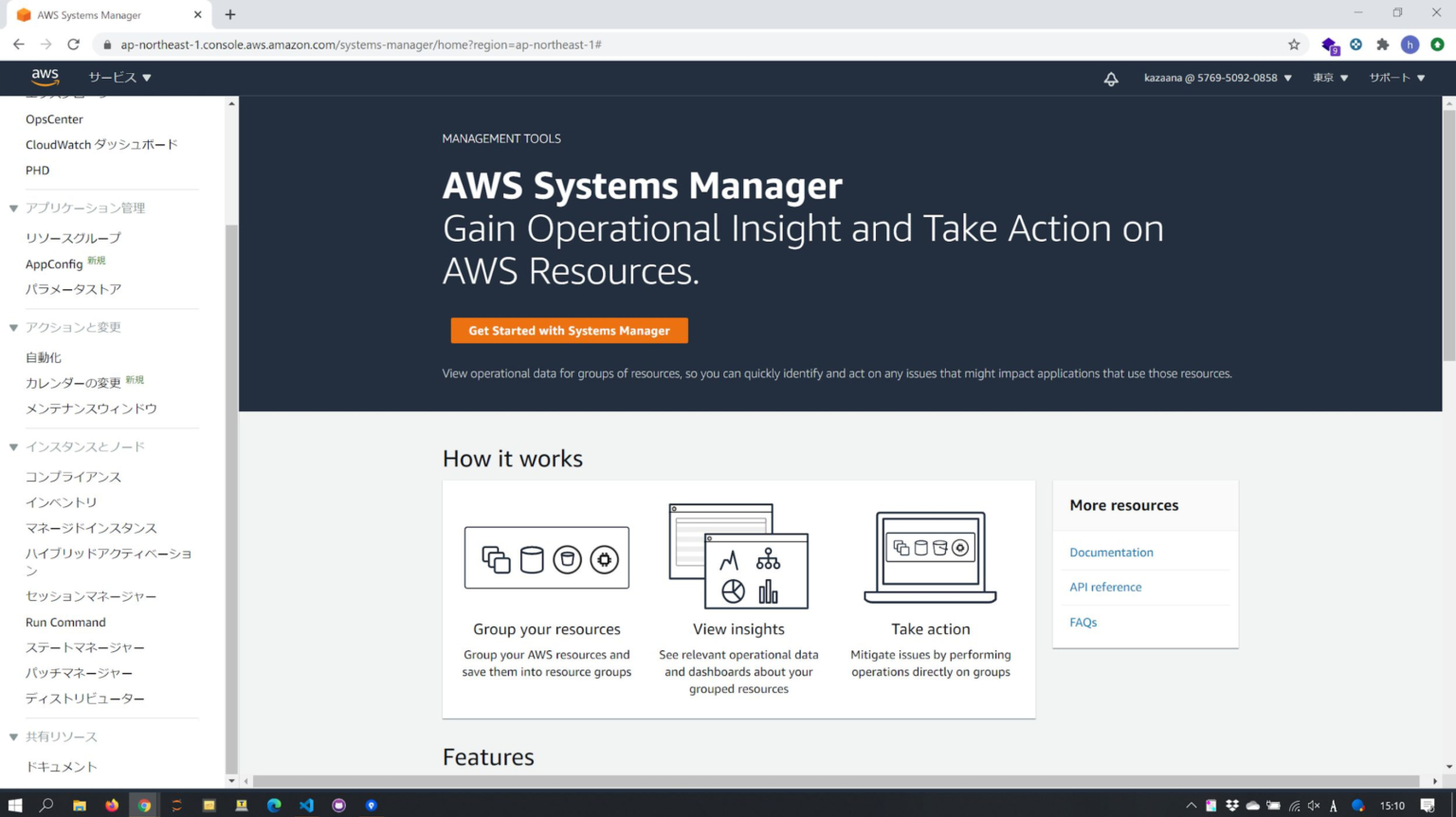Expand the kazaana account dropdown
1456x817 pixels.
tap(1217, 78)
